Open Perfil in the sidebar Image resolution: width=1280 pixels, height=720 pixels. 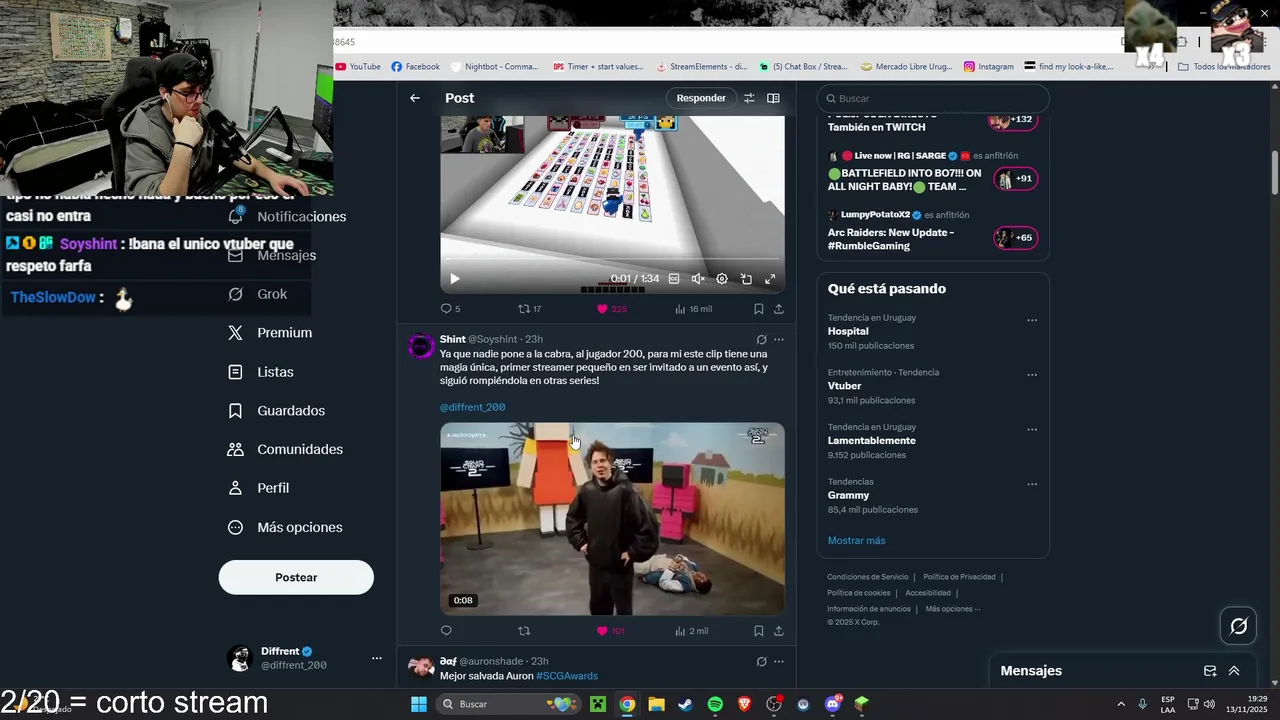[259, 488]
